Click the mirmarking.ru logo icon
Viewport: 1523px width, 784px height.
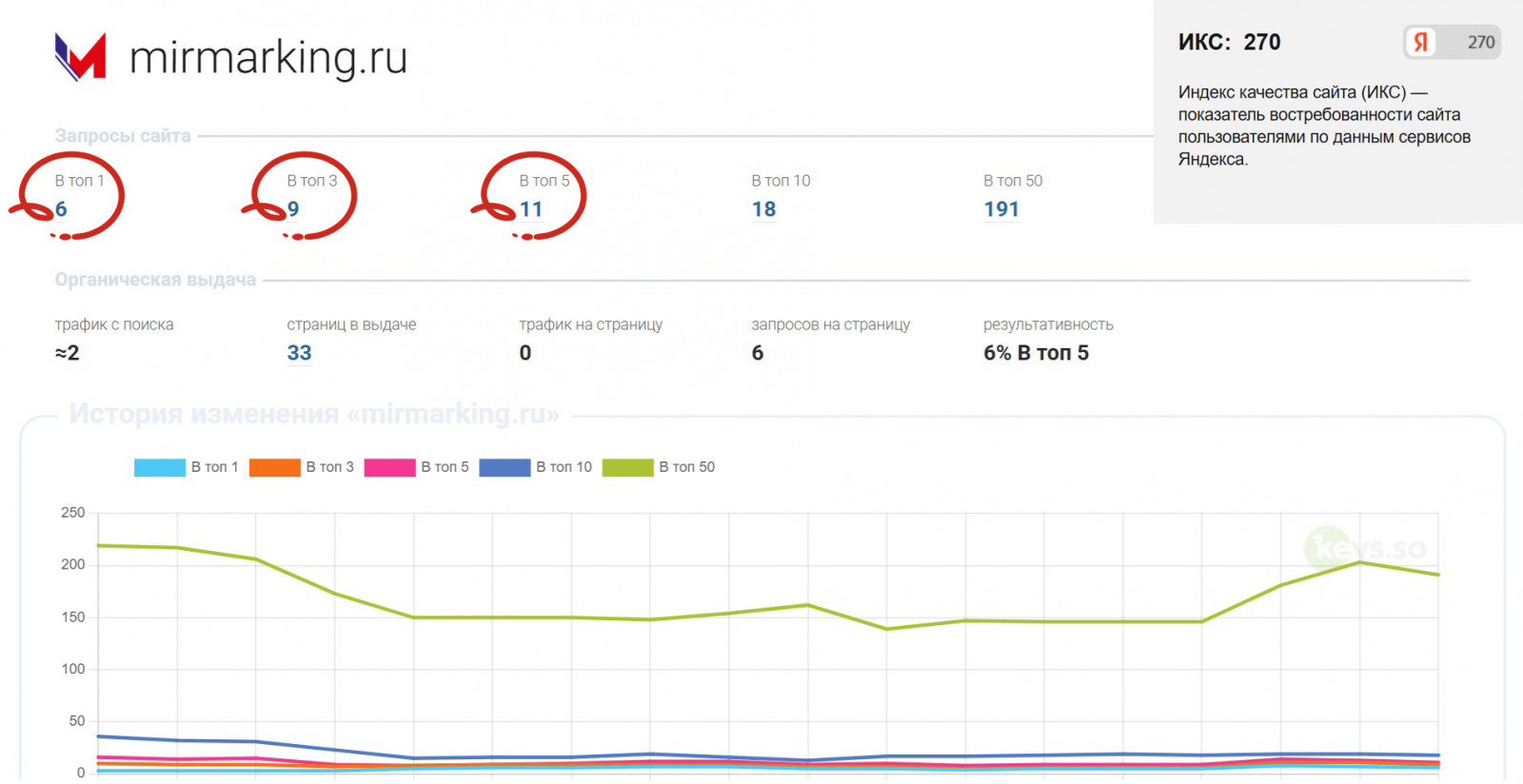coord(81,57)
